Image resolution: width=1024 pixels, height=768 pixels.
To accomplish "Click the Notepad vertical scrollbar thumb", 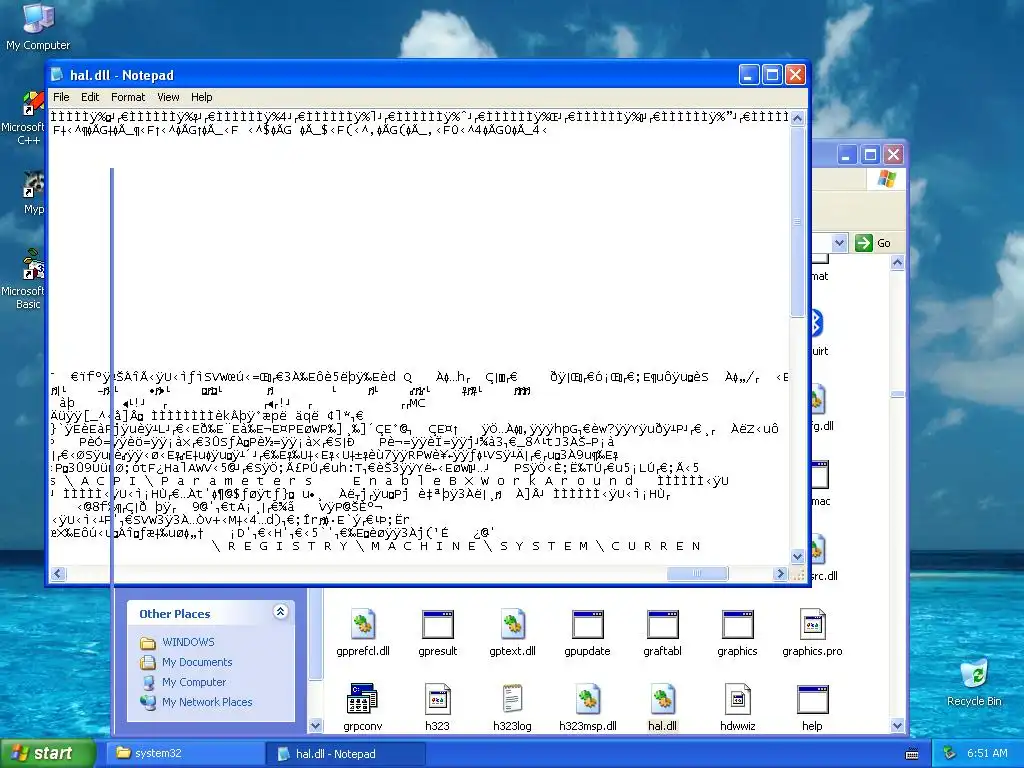I will tap(797, 222).
